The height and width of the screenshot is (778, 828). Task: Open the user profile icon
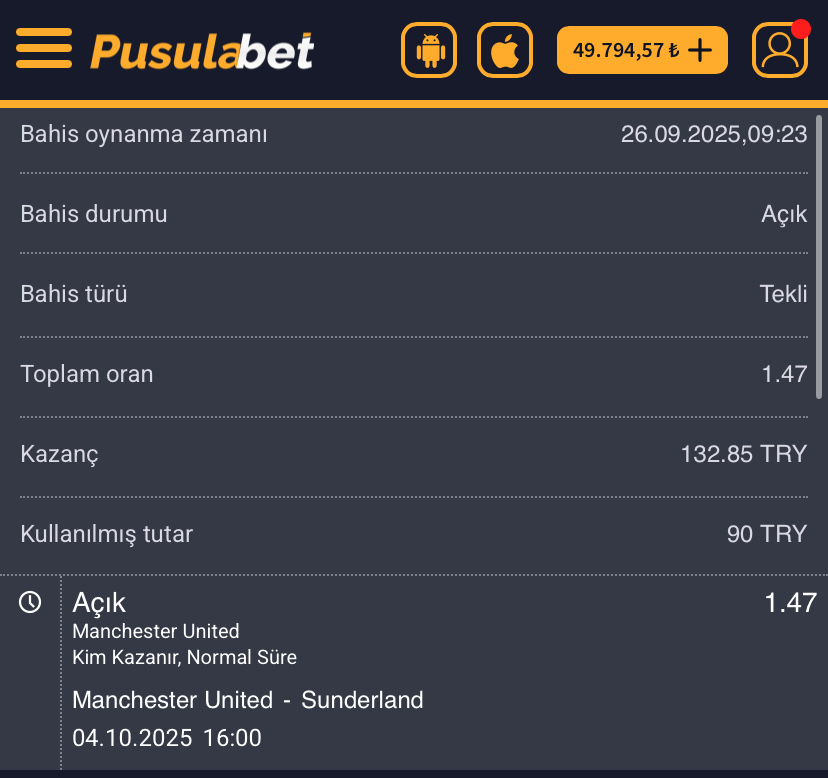780,50
